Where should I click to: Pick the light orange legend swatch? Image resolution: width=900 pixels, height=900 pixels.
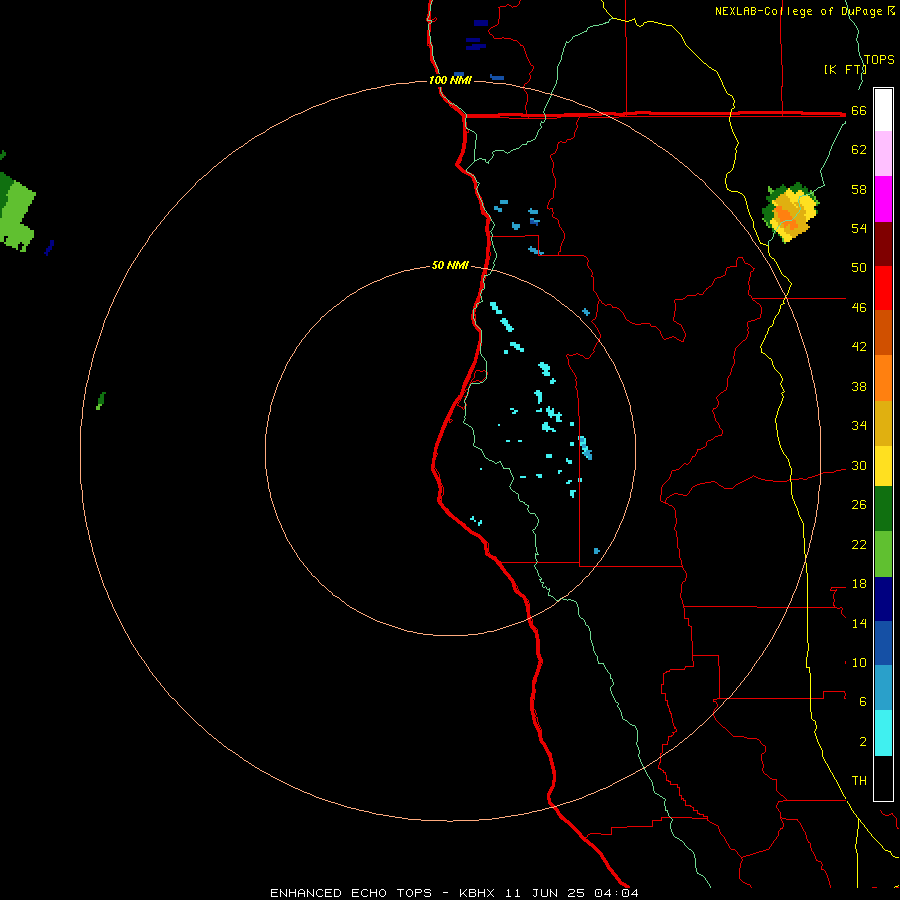coord(883,378)
